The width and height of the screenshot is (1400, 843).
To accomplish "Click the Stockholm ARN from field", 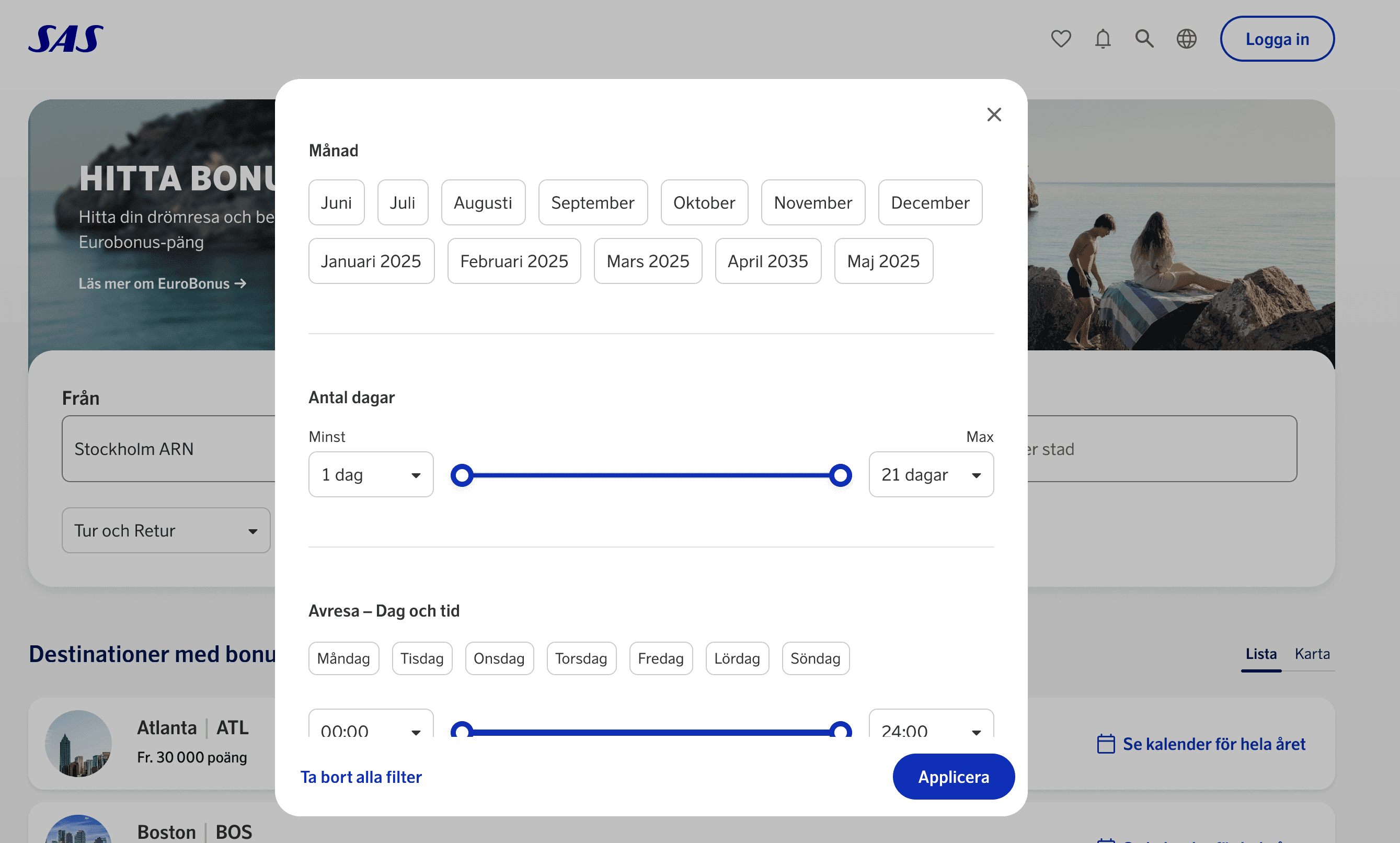I will tap(168, 449).
